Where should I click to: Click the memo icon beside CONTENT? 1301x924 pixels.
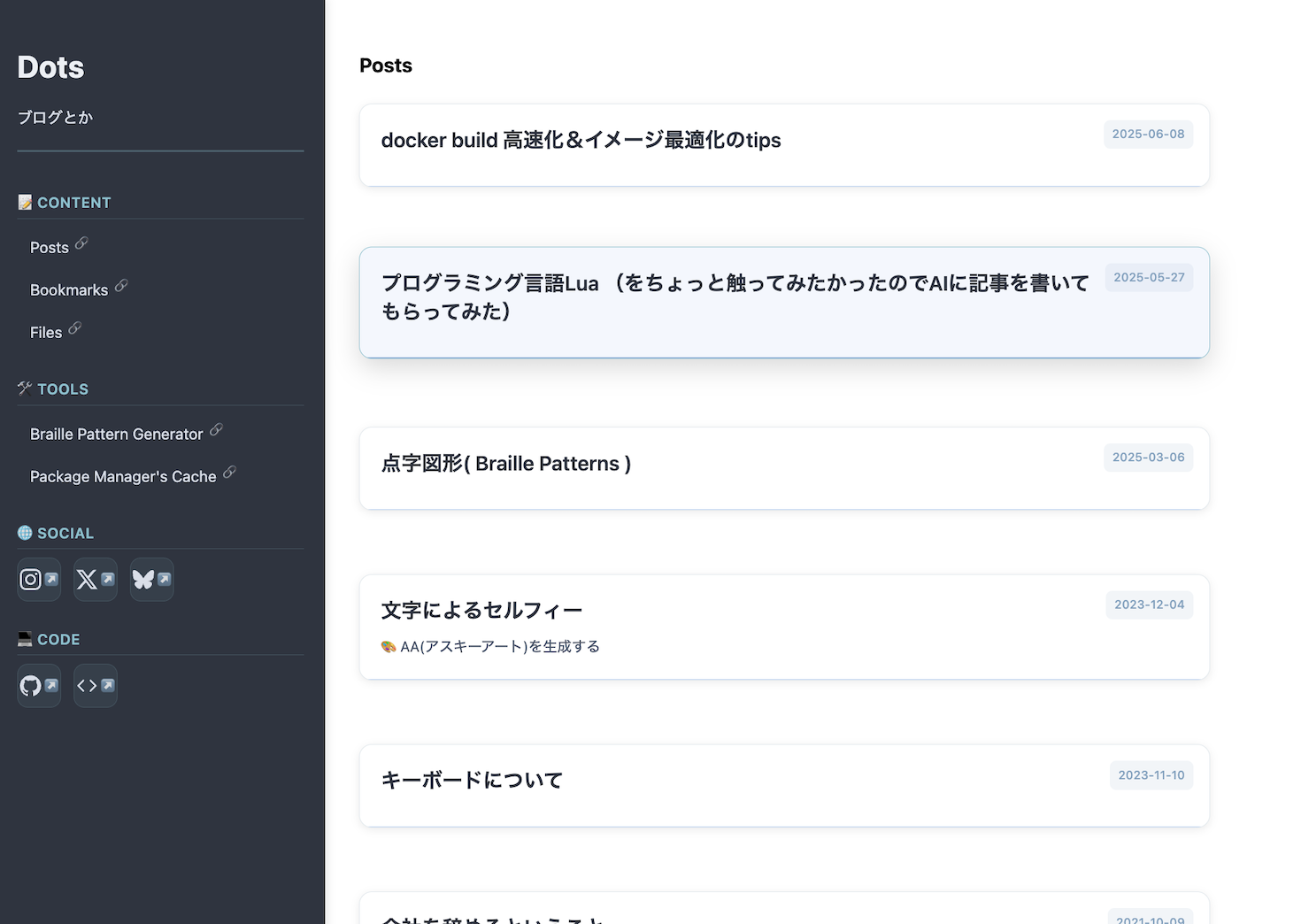pos(25,202)
